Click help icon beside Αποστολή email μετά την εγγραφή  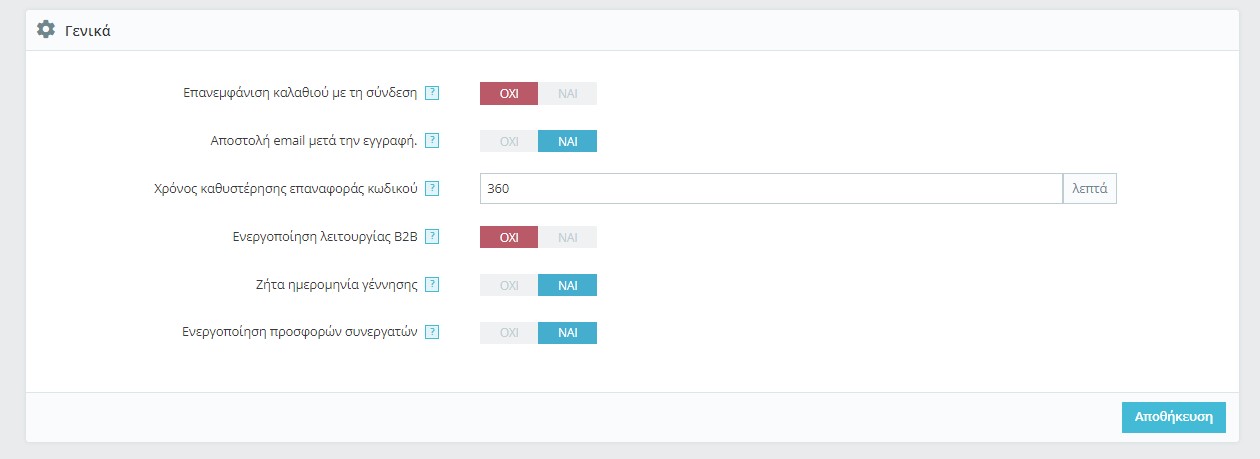pos(432,141)
